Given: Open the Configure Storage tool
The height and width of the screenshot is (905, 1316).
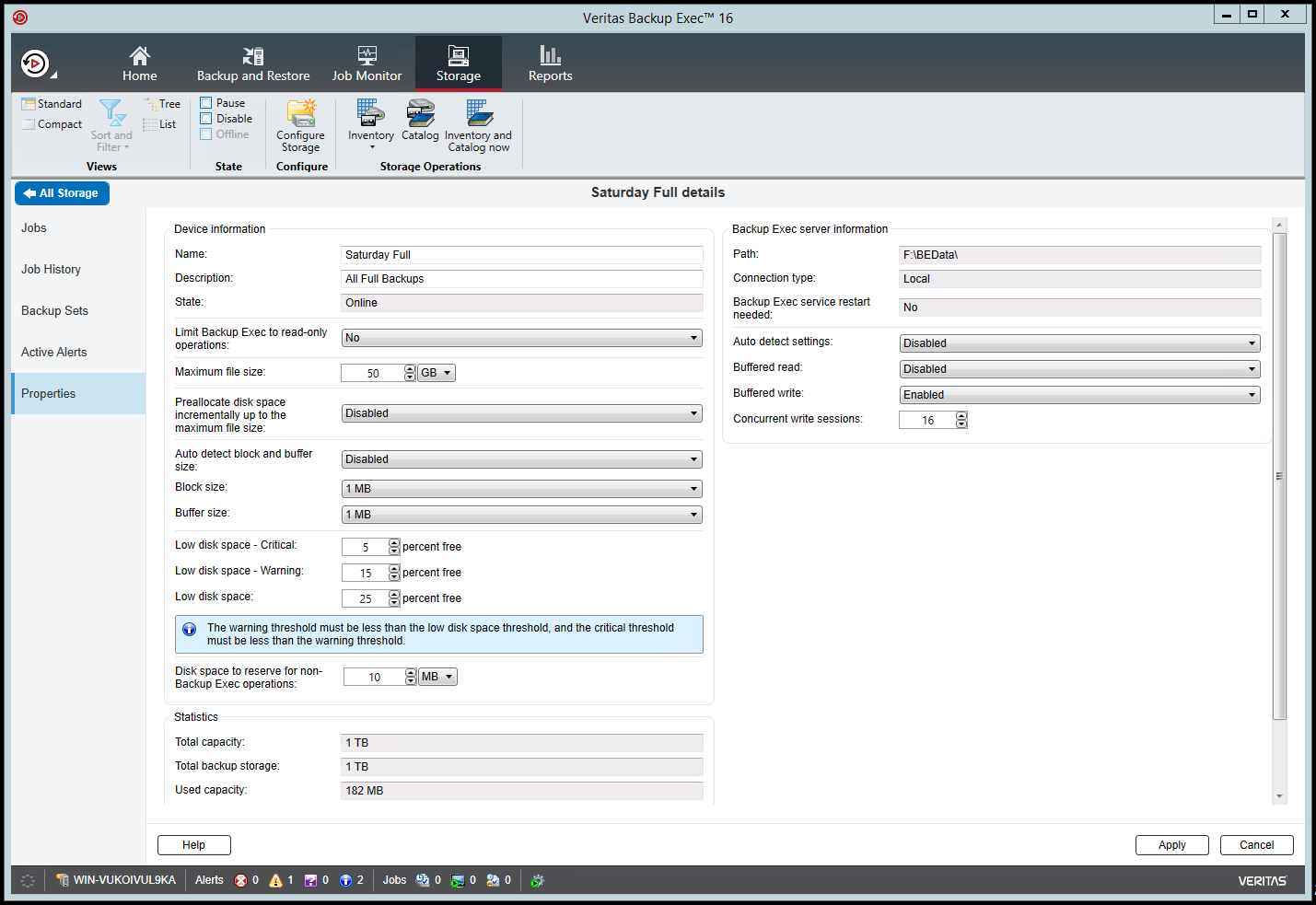Looking at the screenshot, I should click(x=300, y=127).
